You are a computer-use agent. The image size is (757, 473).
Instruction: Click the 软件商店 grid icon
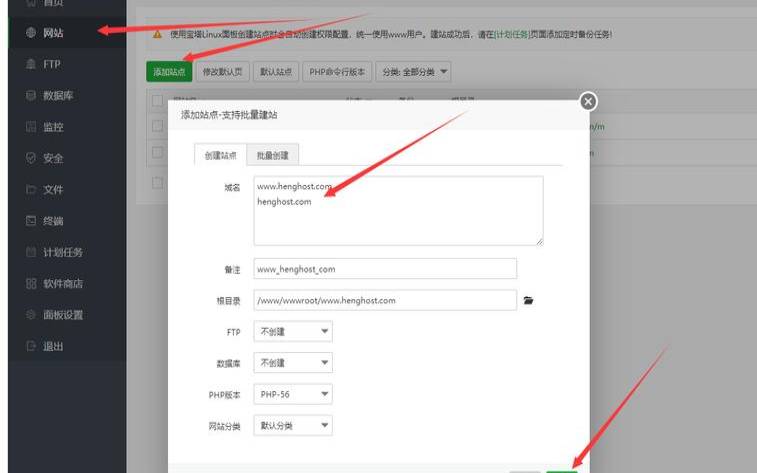[31, 284]
